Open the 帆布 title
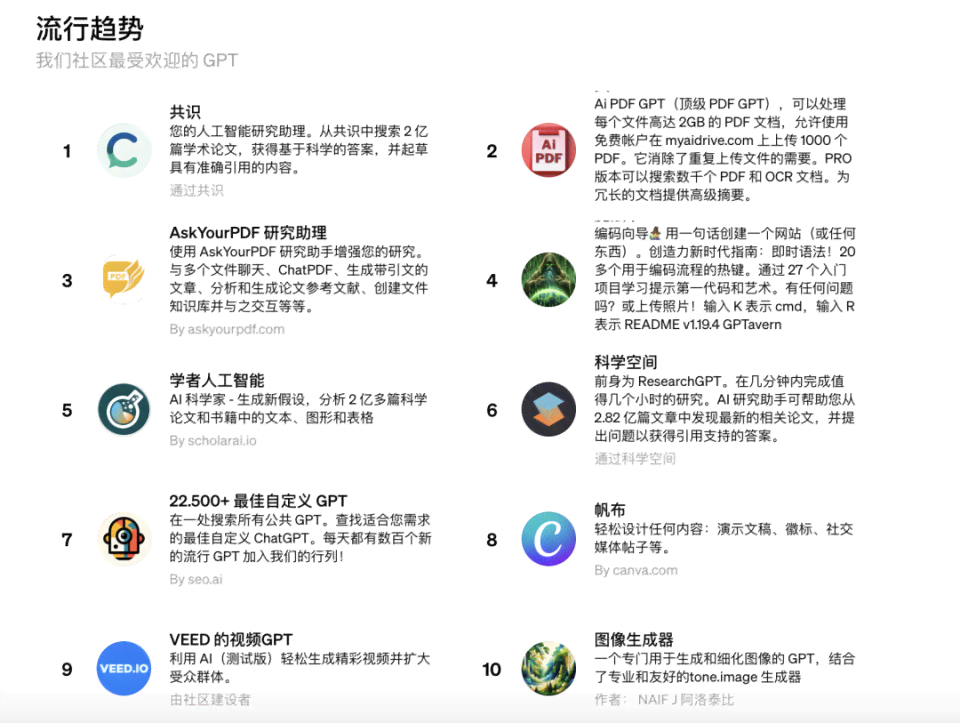Image resolution: width=960 pixels, height=723 pixels. click(x=610, y=510)
